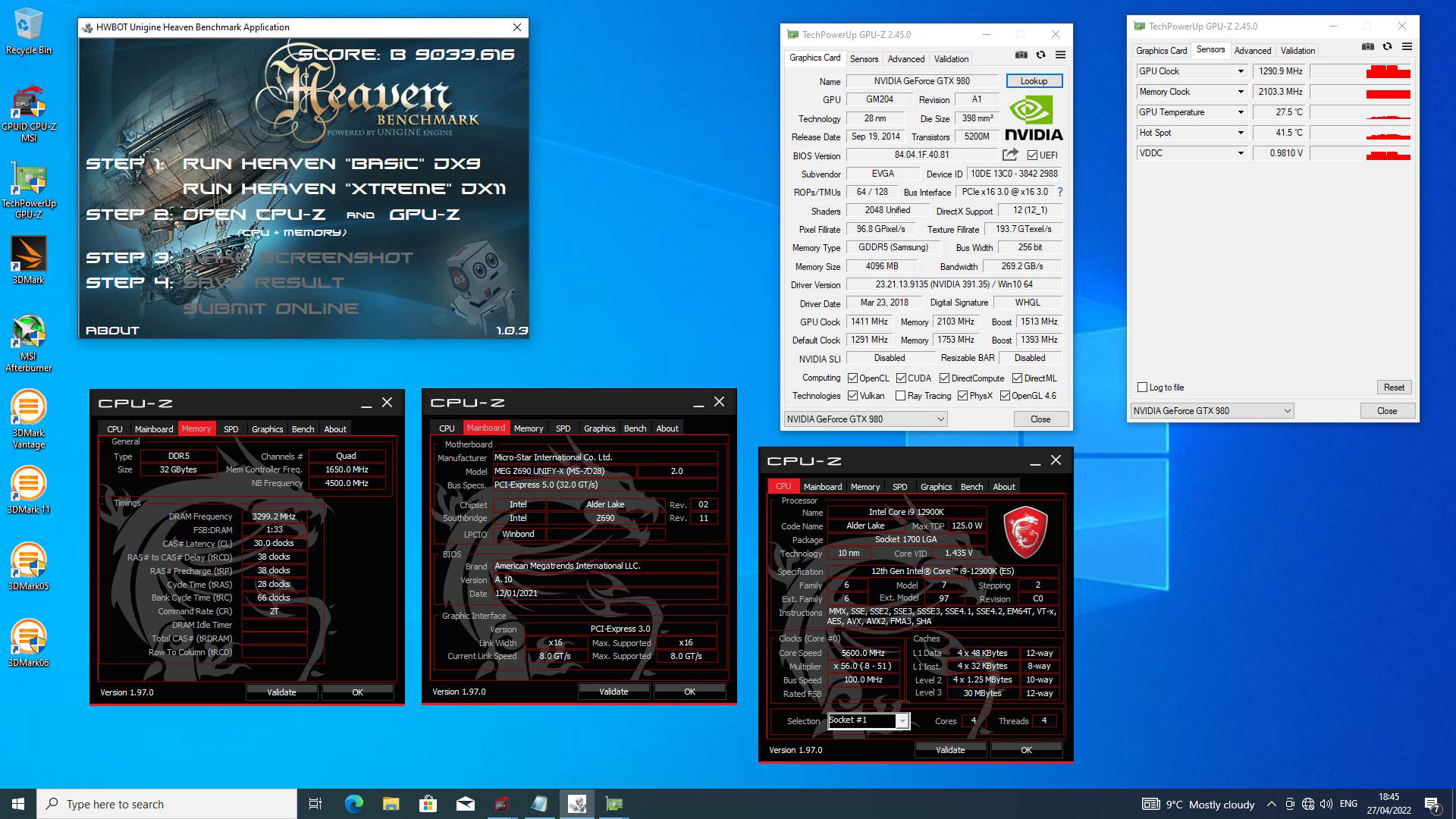Click the BIOS share/export arrow icon in GPU-Z
The width and height of the screenshot is (1456, 819).
1010,155
